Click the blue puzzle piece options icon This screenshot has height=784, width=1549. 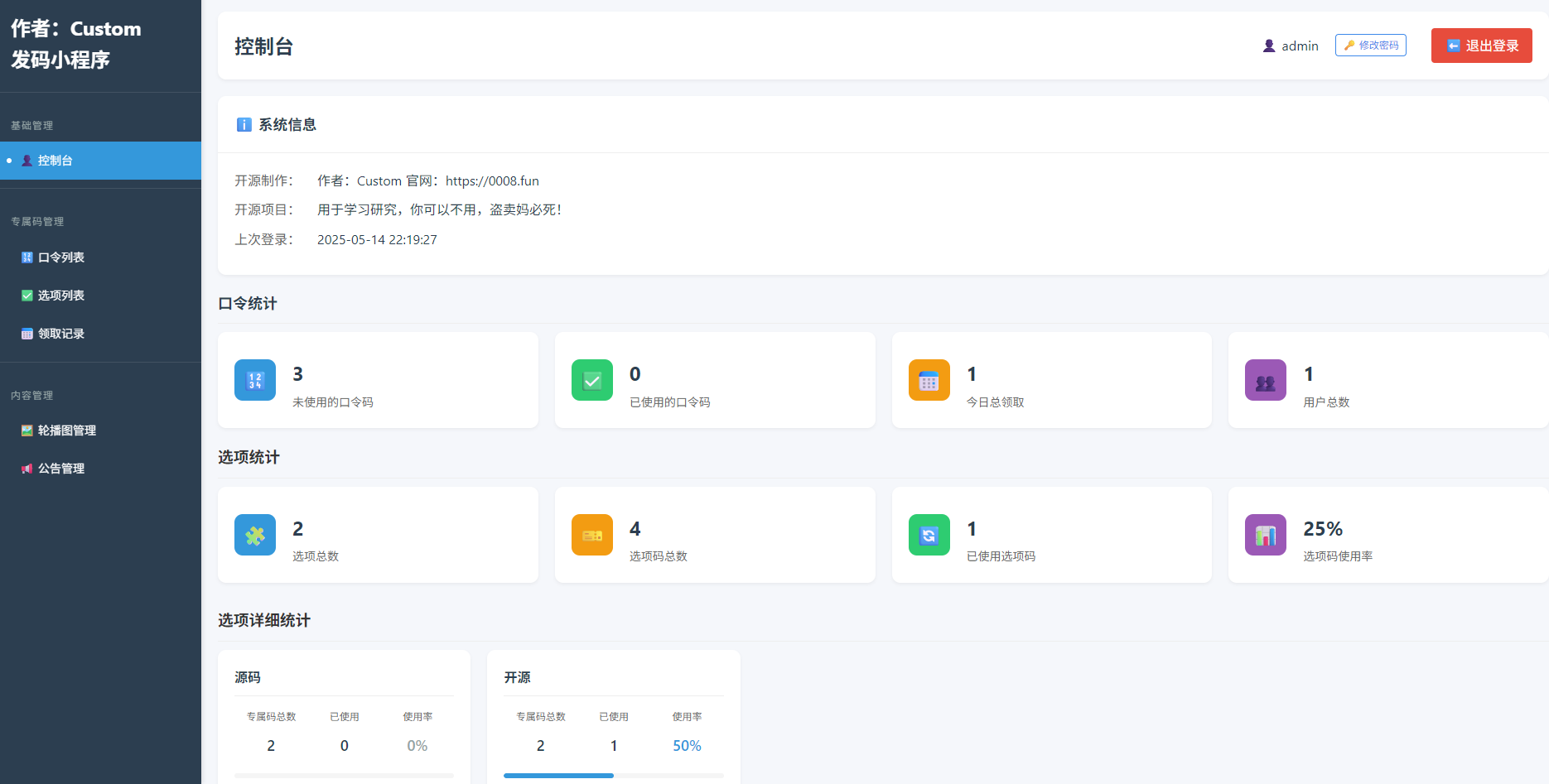pos(255,535)
